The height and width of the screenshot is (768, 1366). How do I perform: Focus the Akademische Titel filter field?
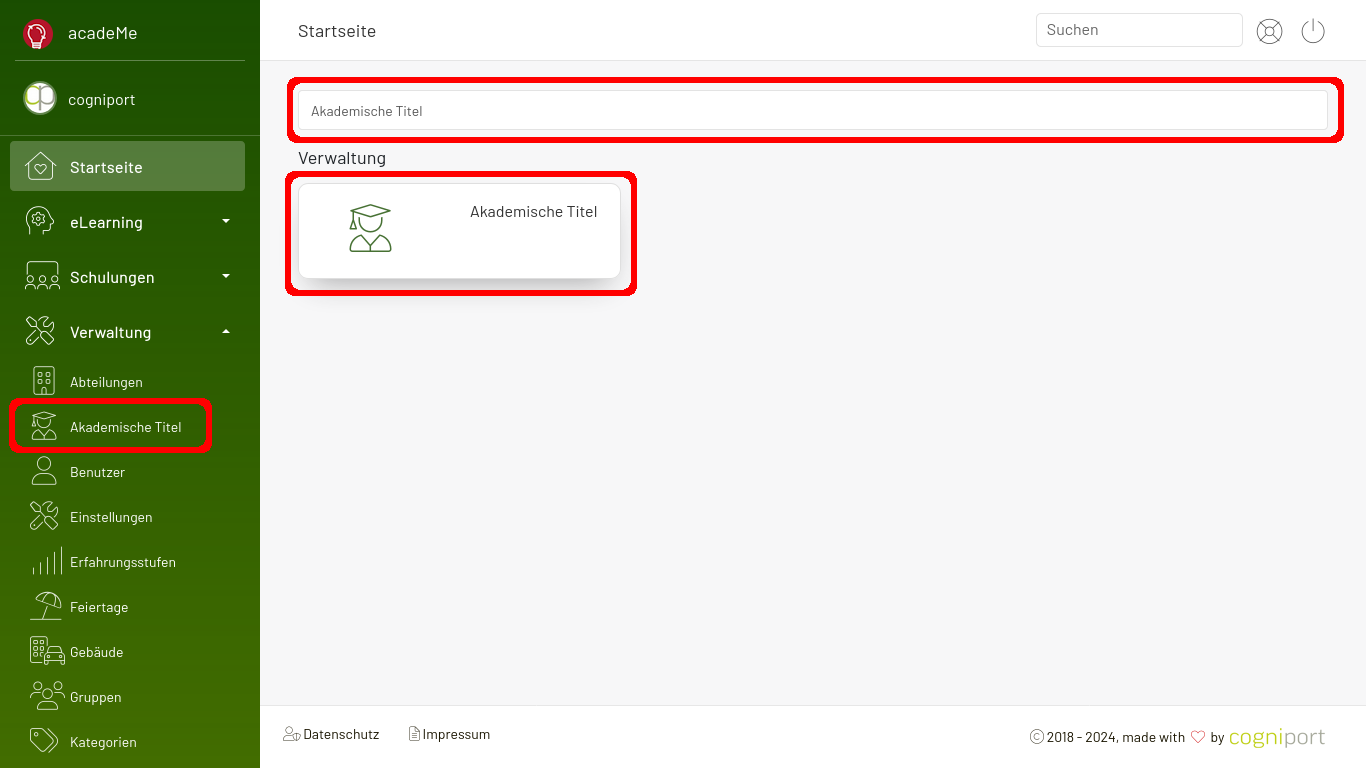(x=813, y=110)
